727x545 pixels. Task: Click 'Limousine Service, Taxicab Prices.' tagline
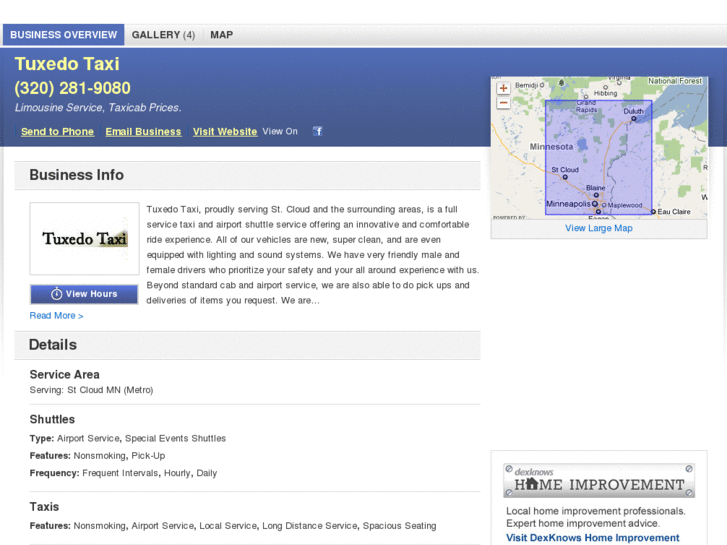click(98, 108)
